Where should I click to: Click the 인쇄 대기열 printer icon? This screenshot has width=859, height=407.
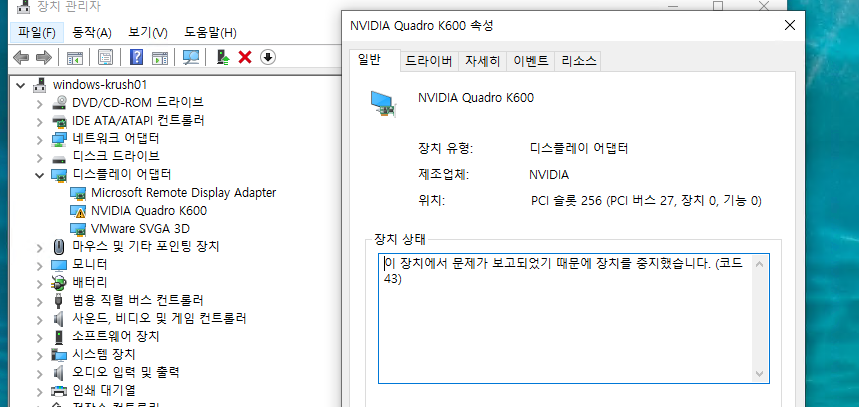[x=59, y=391]
